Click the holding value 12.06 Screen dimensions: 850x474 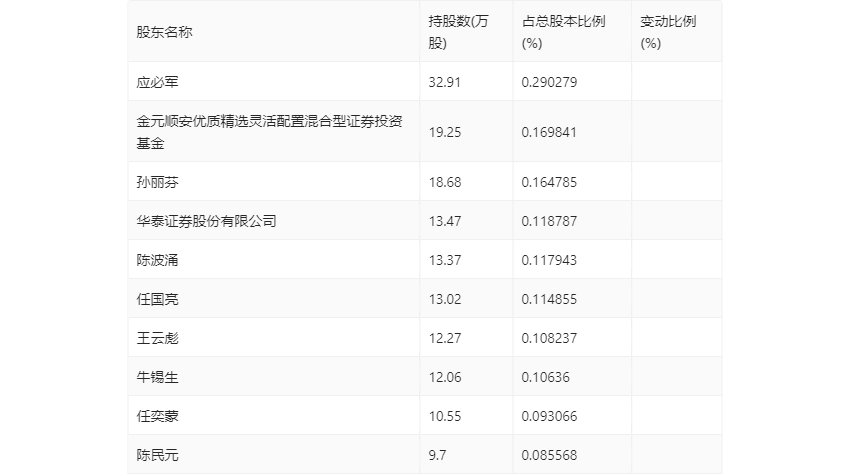click(445, 377)
